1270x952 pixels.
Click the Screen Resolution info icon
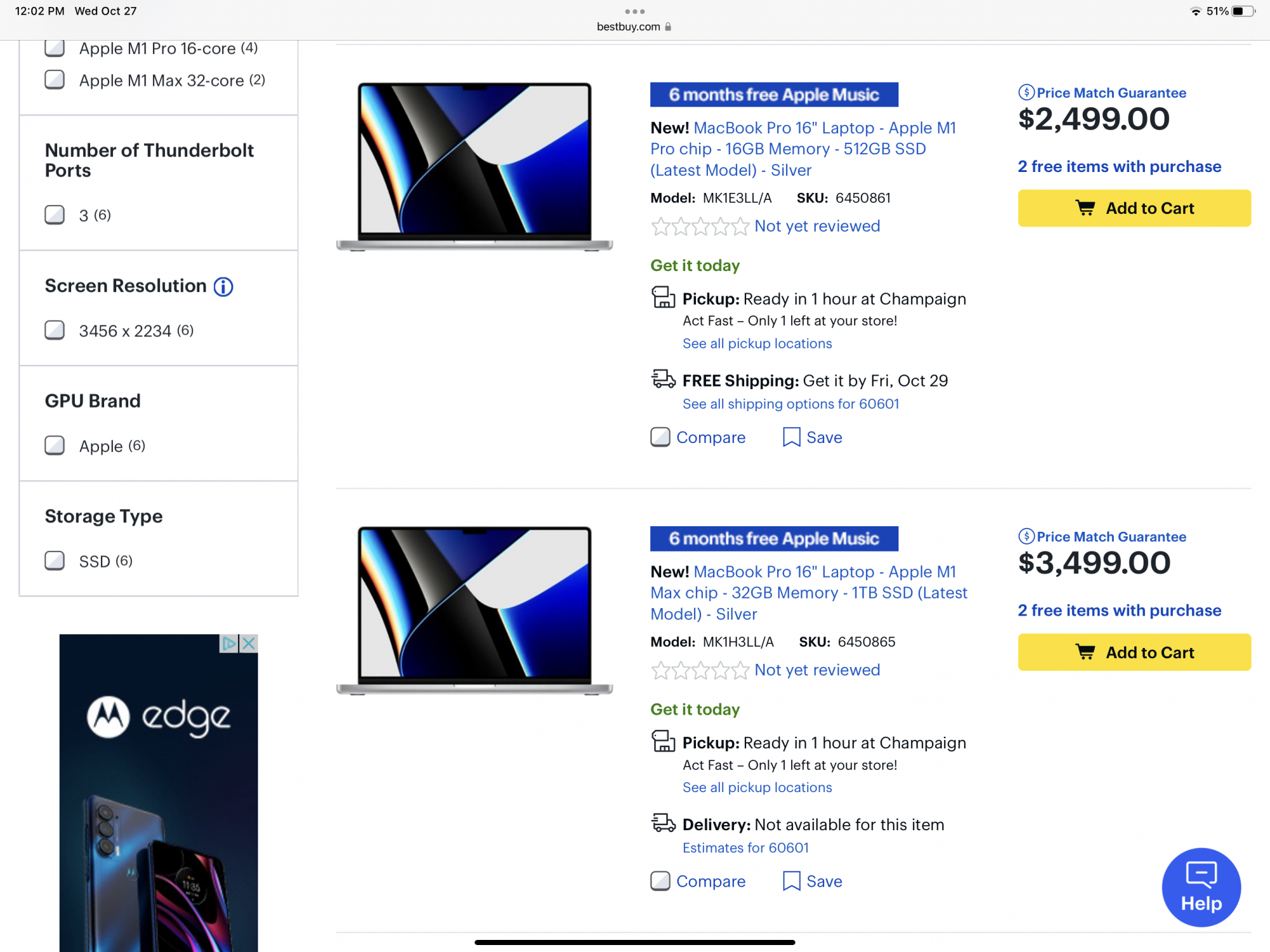223,287
